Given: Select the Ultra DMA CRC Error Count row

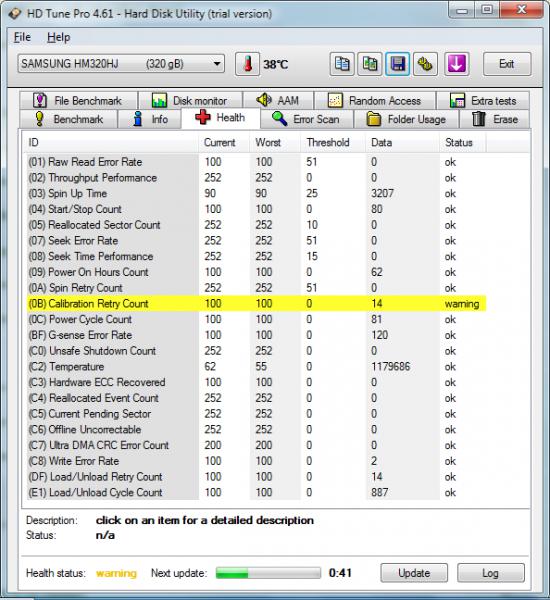Looking at the screenshot, I should [256, 445].
